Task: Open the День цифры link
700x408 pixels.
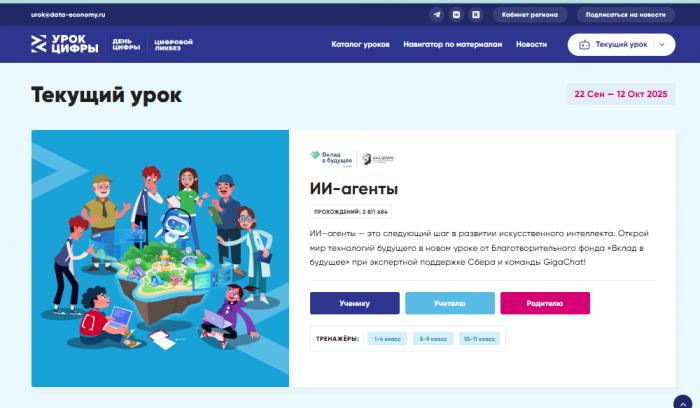Action: 126,44
